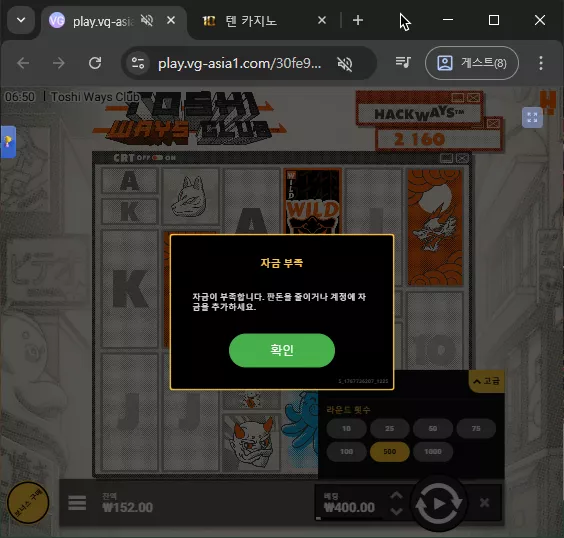Increase the bet with up arrow

(396, 496)
